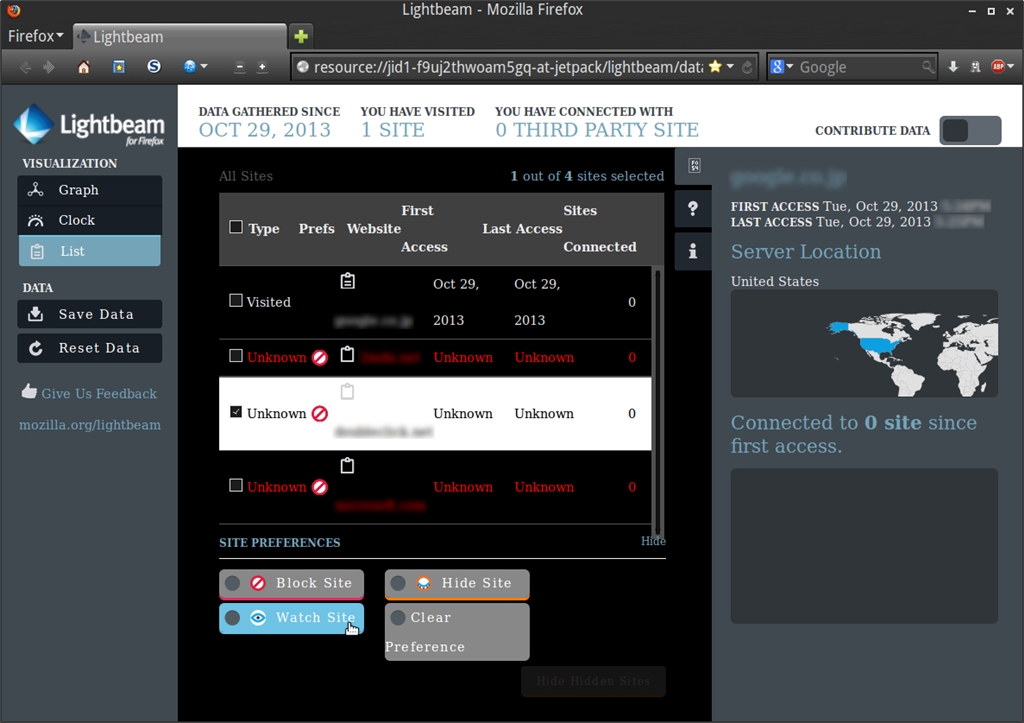
Task: Click the help question mark icon
Action: 693,209
